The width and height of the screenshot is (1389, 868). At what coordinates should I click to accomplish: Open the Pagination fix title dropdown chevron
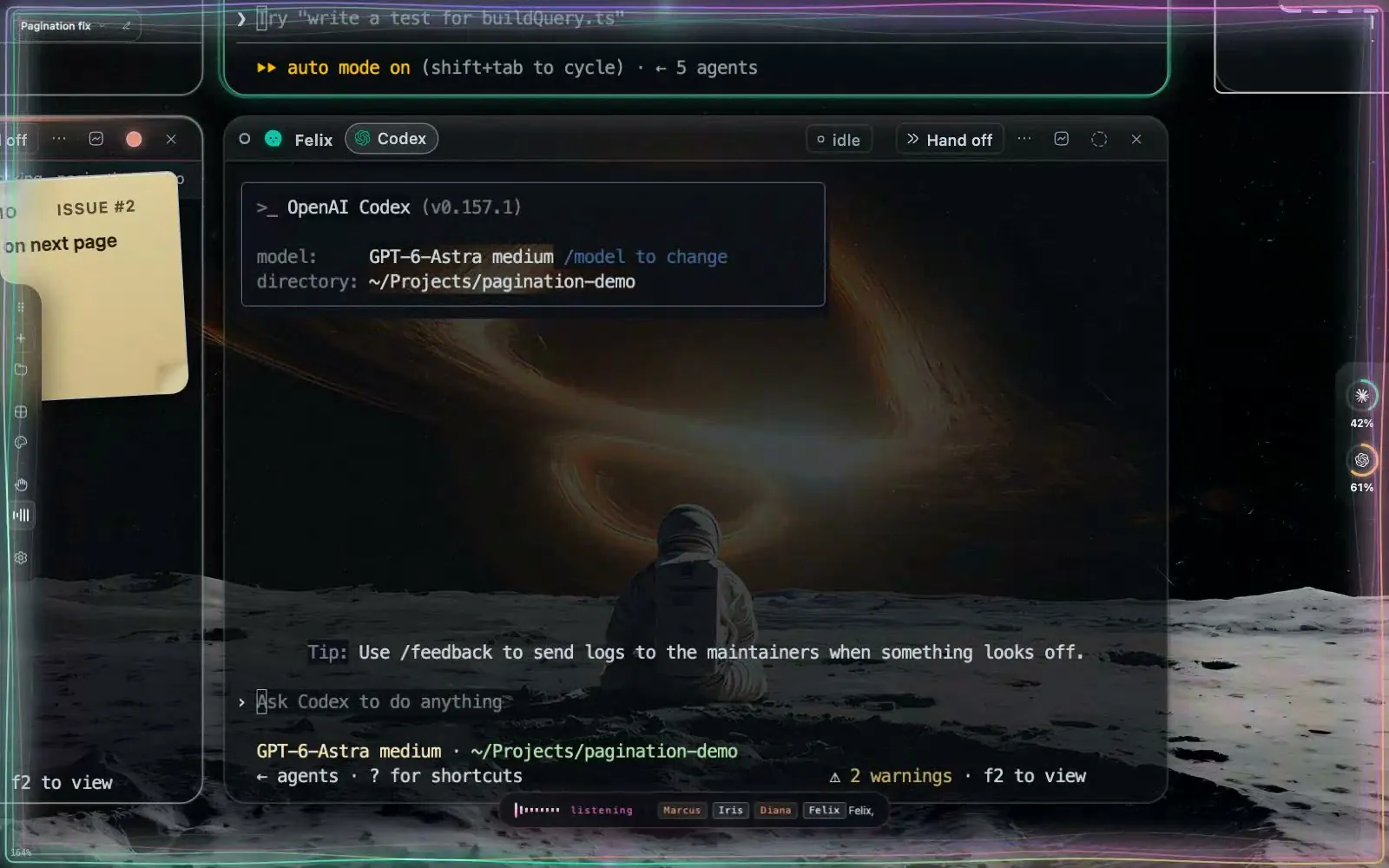coord(102,26)
